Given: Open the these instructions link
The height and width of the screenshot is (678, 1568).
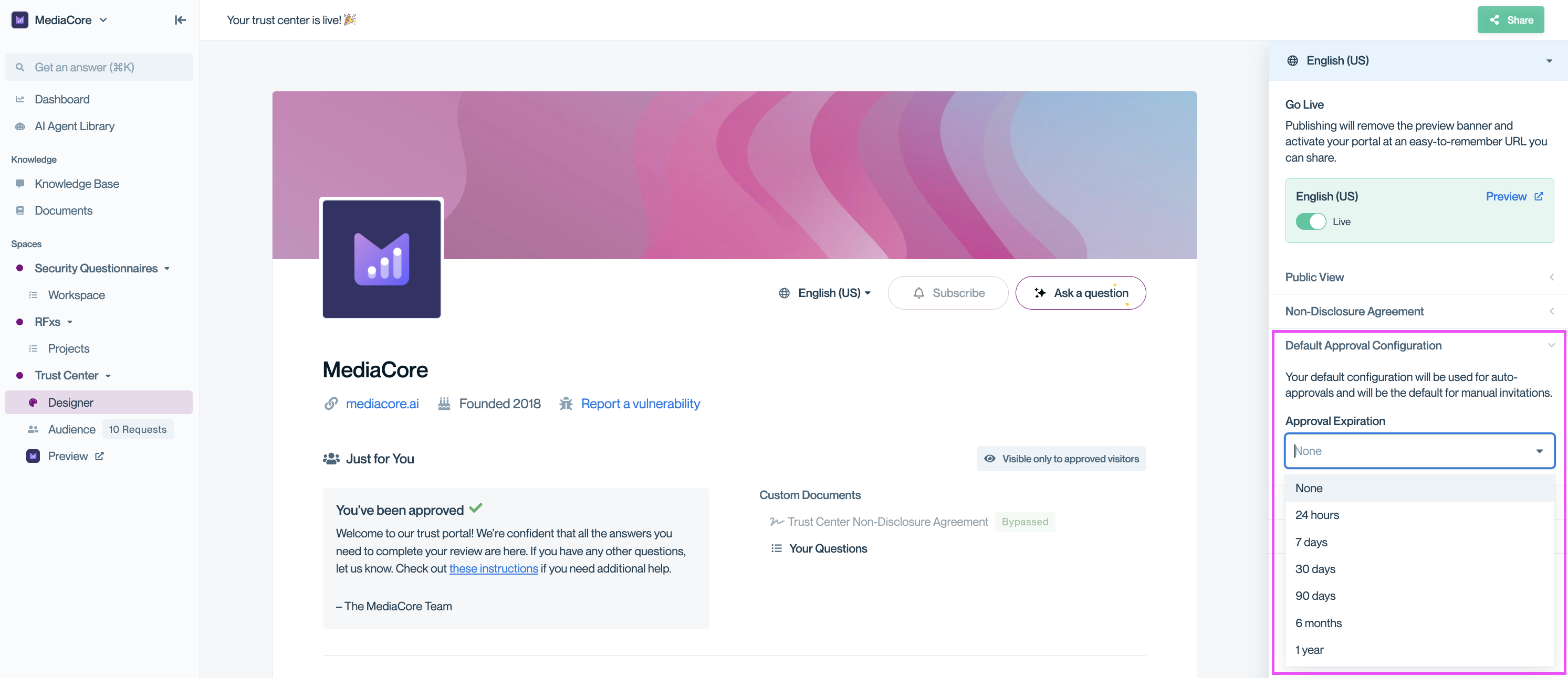Looking at the screenshot, I should (493, 568).
